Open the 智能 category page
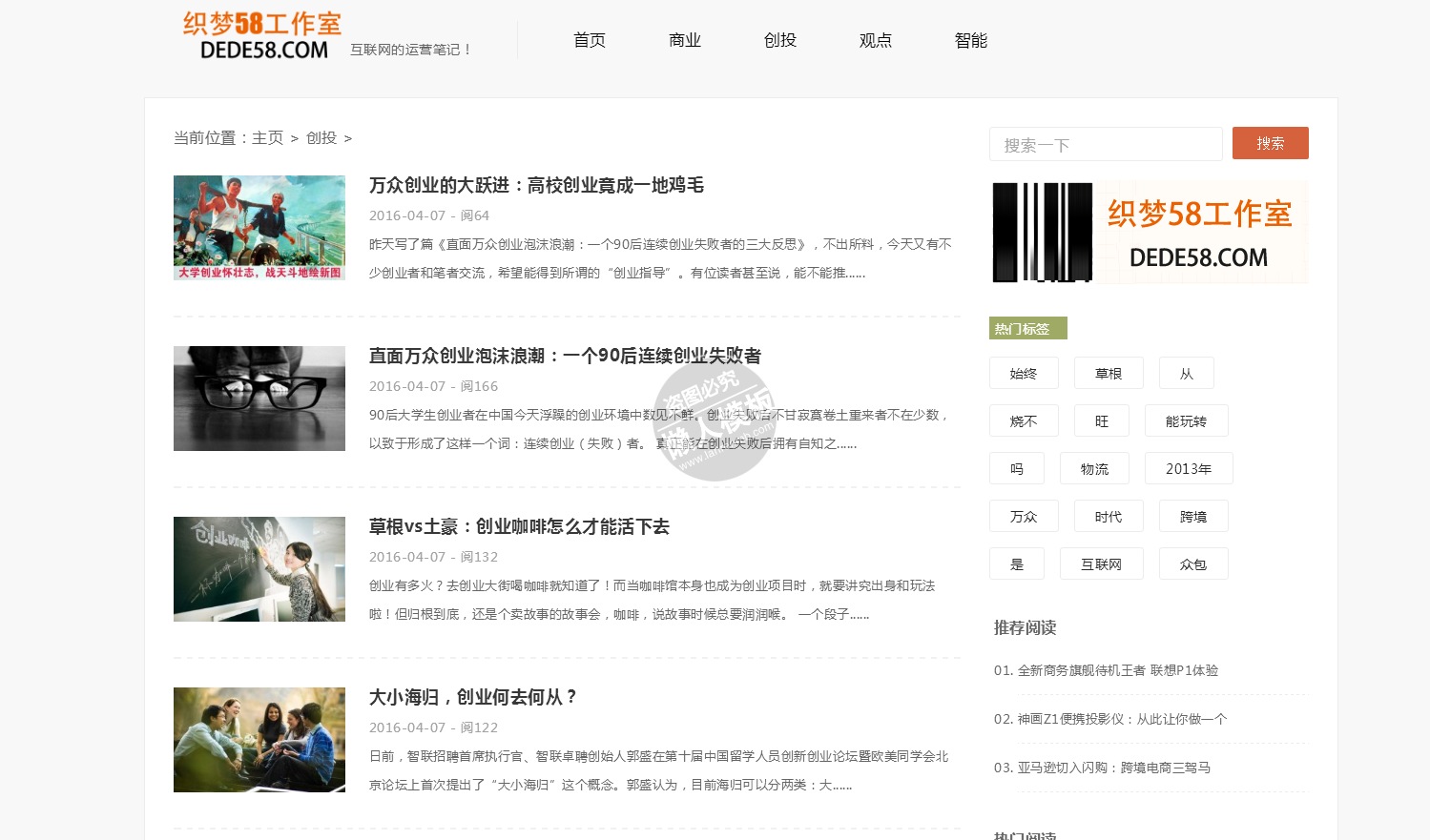This screenshot has height=840, width=1430. coord(971,40)
